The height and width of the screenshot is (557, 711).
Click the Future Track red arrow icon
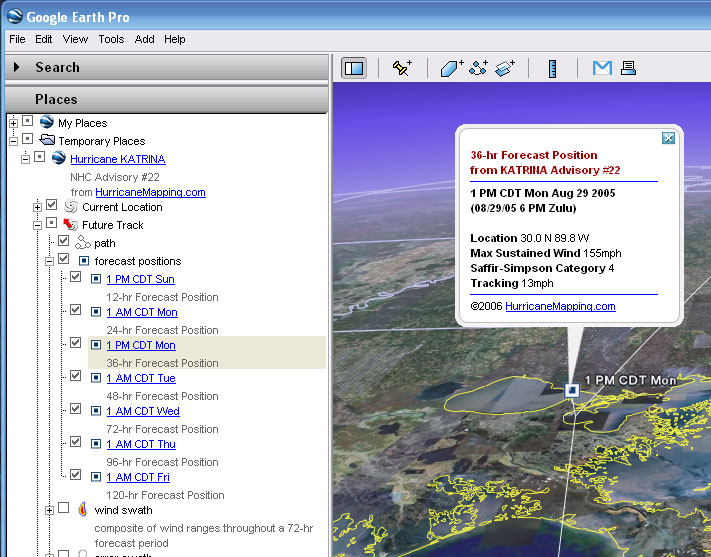[70, 224]
